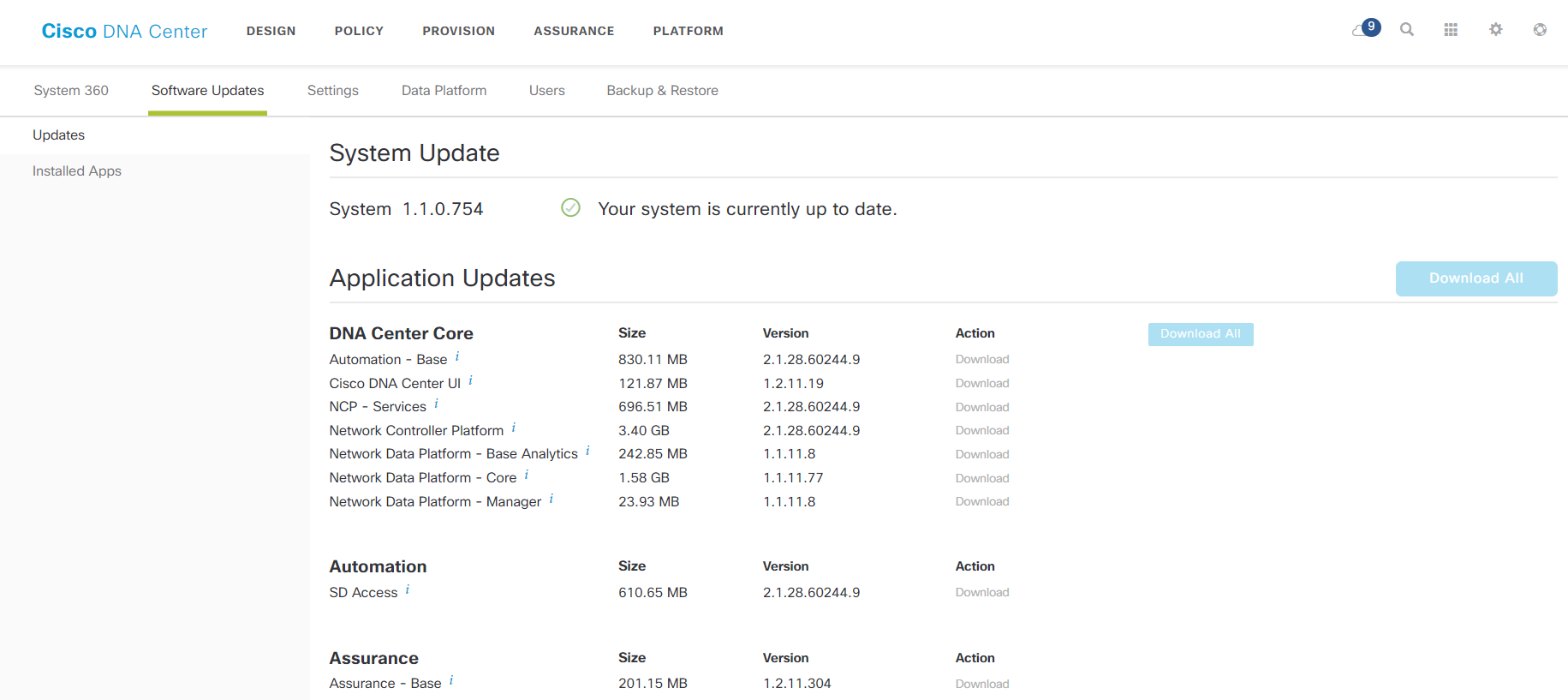1568x700 pixels.
Task: Click the System version 1.1.0.754 text
Action: coord(406,209)
